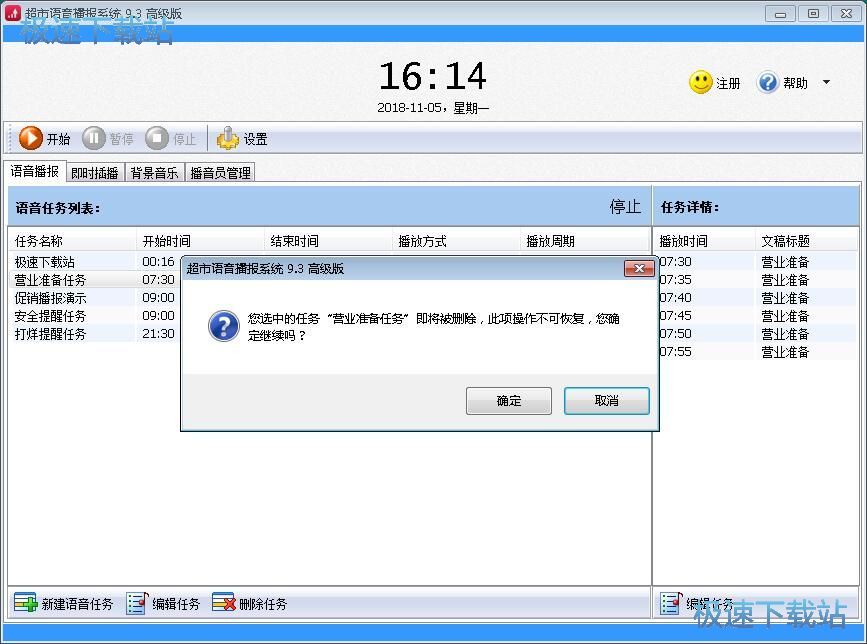Select the 促销播报演示 task row
867x644 pixels.
[x=94, y=298]
